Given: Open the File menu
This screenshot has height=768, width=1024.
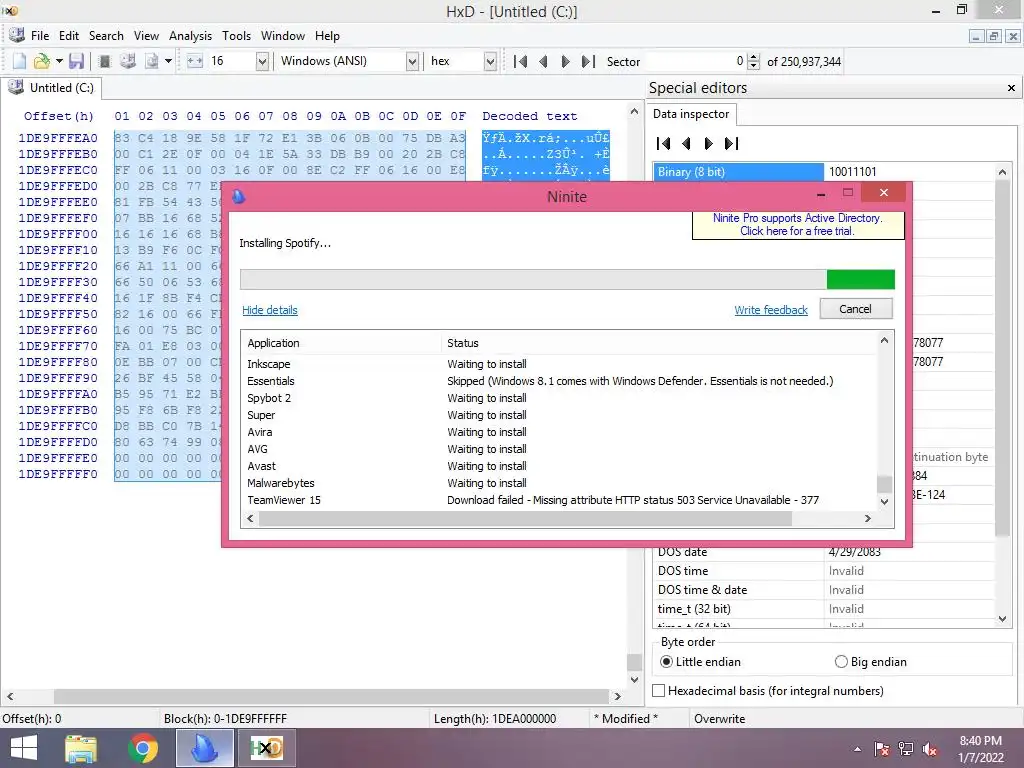Looking at the screenshot, I should [40, 36].
